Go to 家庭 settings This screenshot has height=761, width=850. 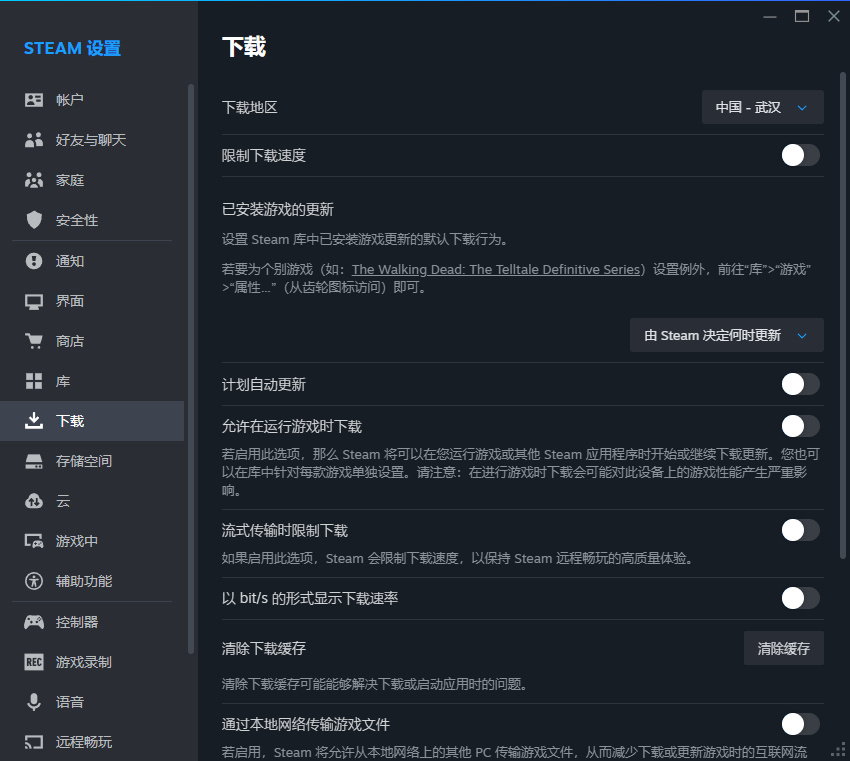92,180
